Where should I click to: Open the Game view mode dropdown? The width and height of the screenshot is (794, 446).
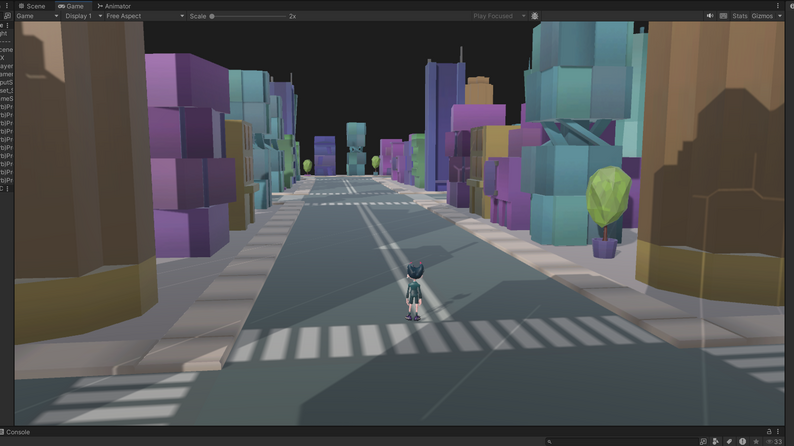[37, 16]
